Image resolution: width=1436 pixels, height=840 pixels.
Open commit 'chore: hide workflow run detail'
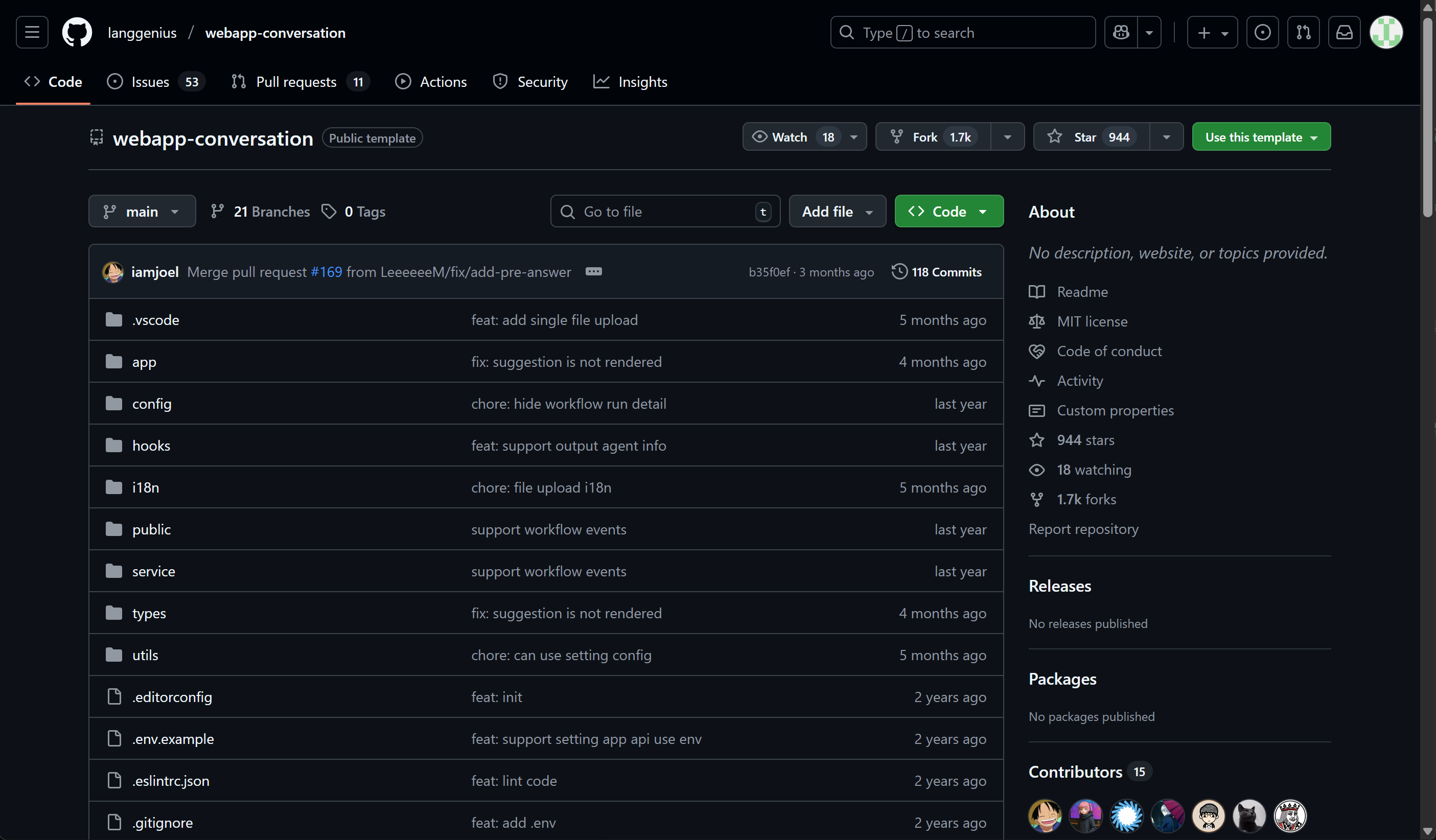(x=569, y=404)
